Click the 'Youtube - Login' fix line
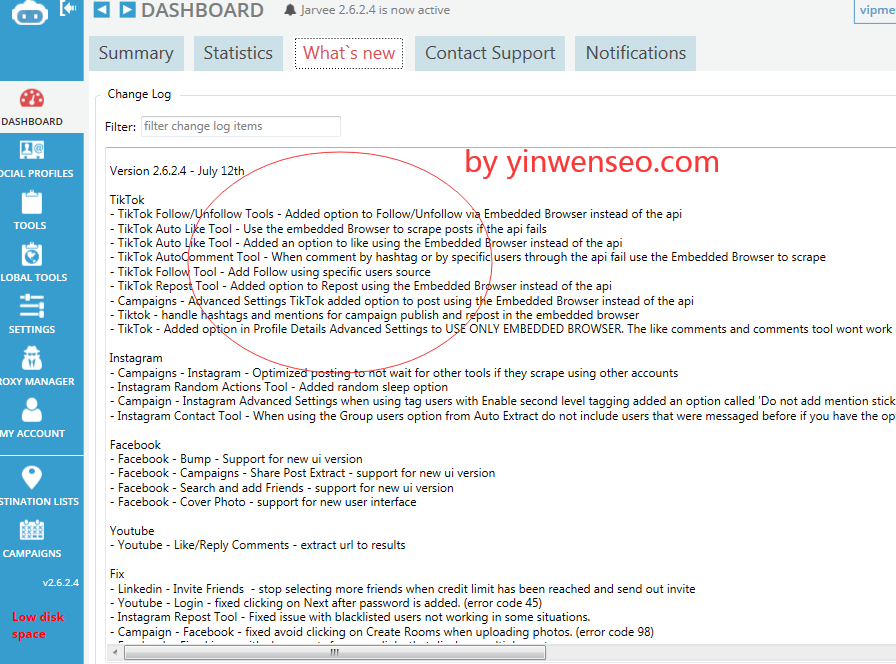This screenshot has height=664, width=896. click(x=326, y=603)
